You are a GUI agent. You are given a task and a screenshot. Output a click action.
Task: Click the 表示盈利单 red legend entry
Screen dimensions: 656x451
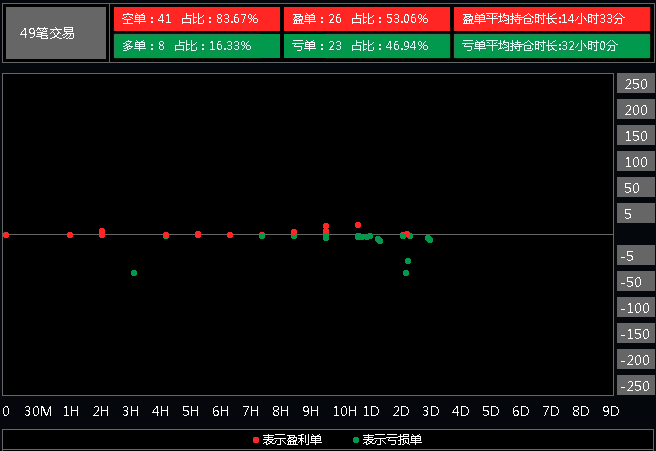pyautogui.click(x=287, y=440)
